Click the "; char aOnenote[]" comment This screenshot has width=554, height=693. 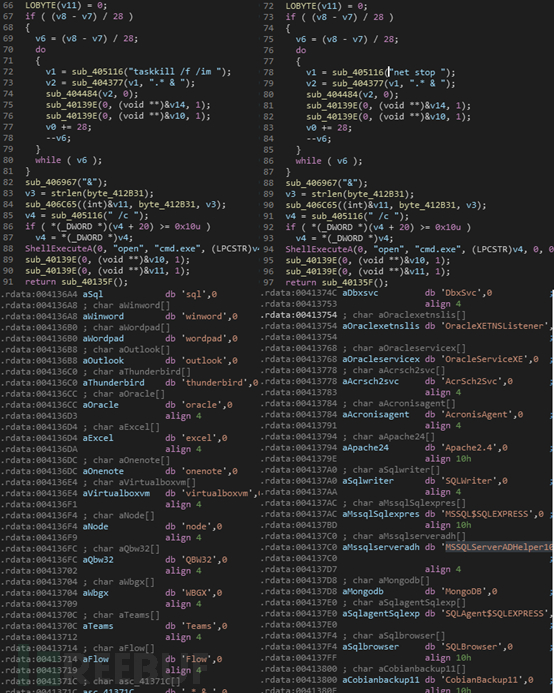(126, 460)
